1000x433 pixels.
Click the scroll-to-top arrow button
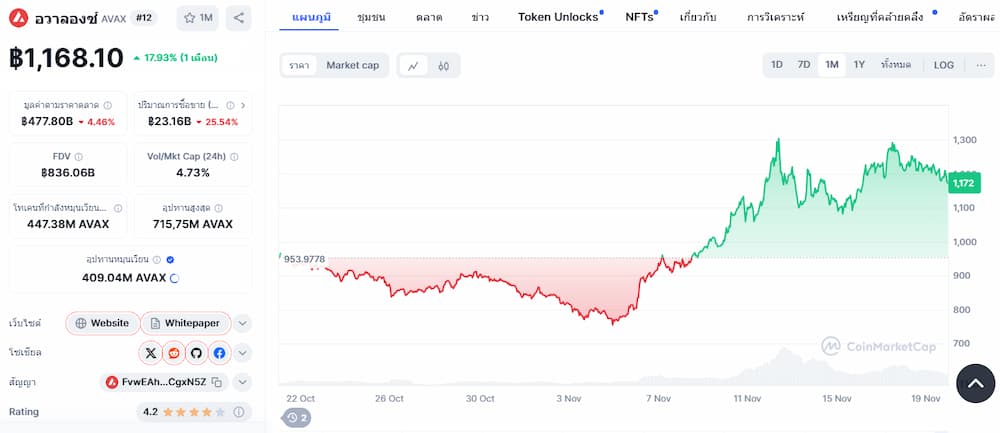coord(976,383)
